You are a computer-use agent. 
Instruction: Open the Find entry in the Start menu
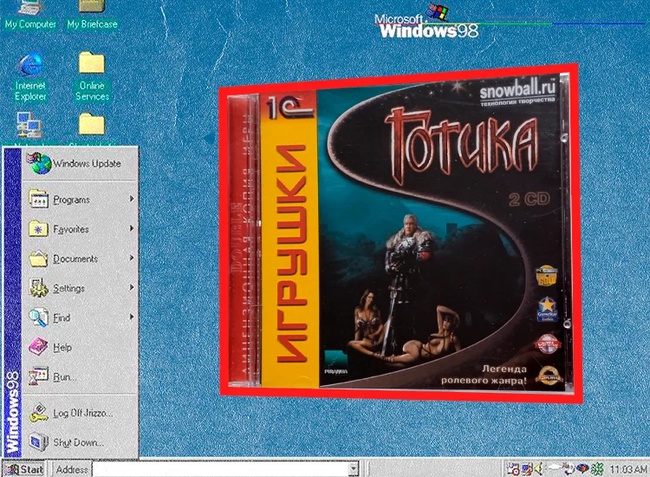point(80,318)
